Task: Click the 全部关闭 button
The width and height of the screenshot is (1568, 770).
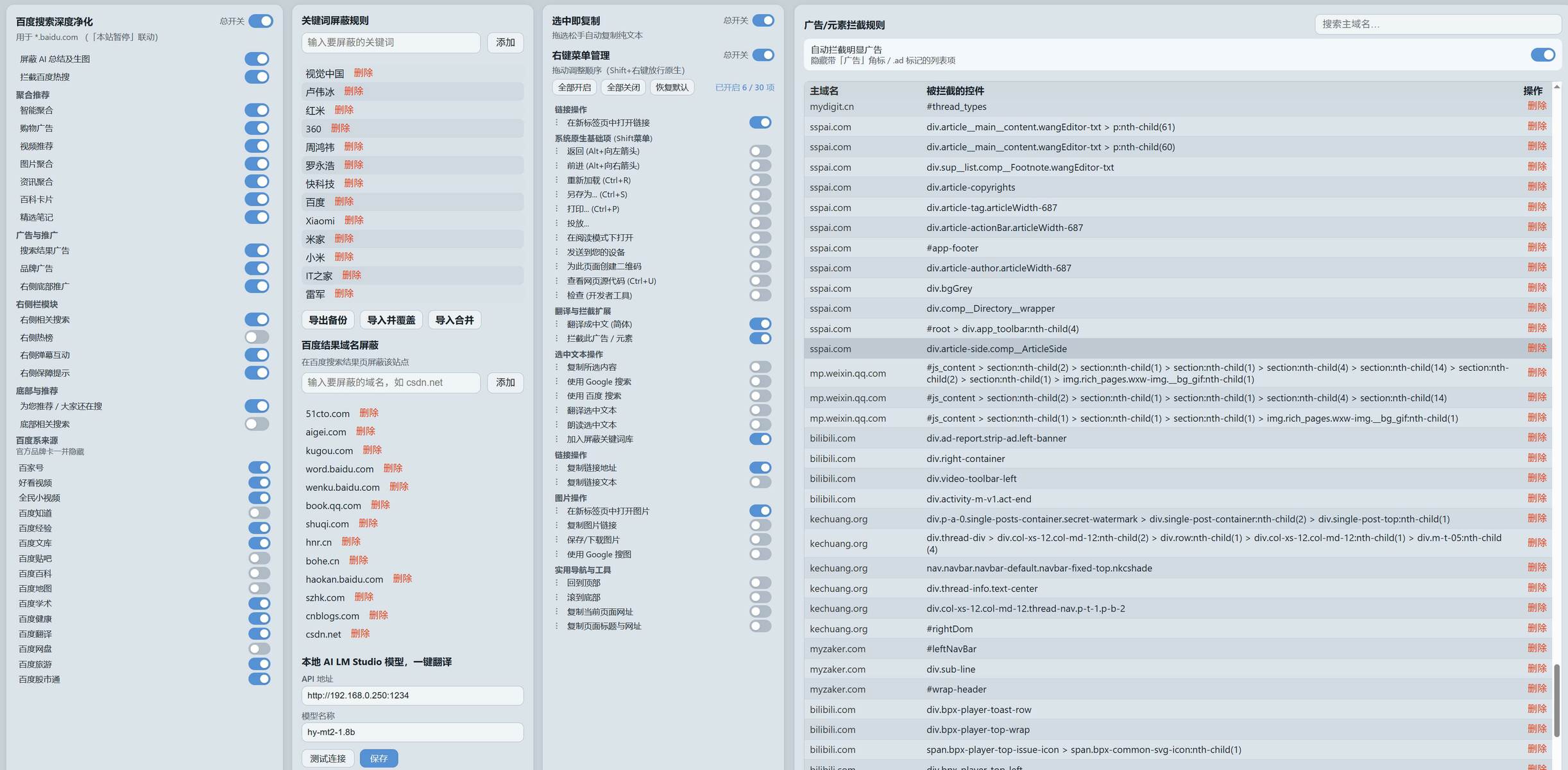Action: 624,87
